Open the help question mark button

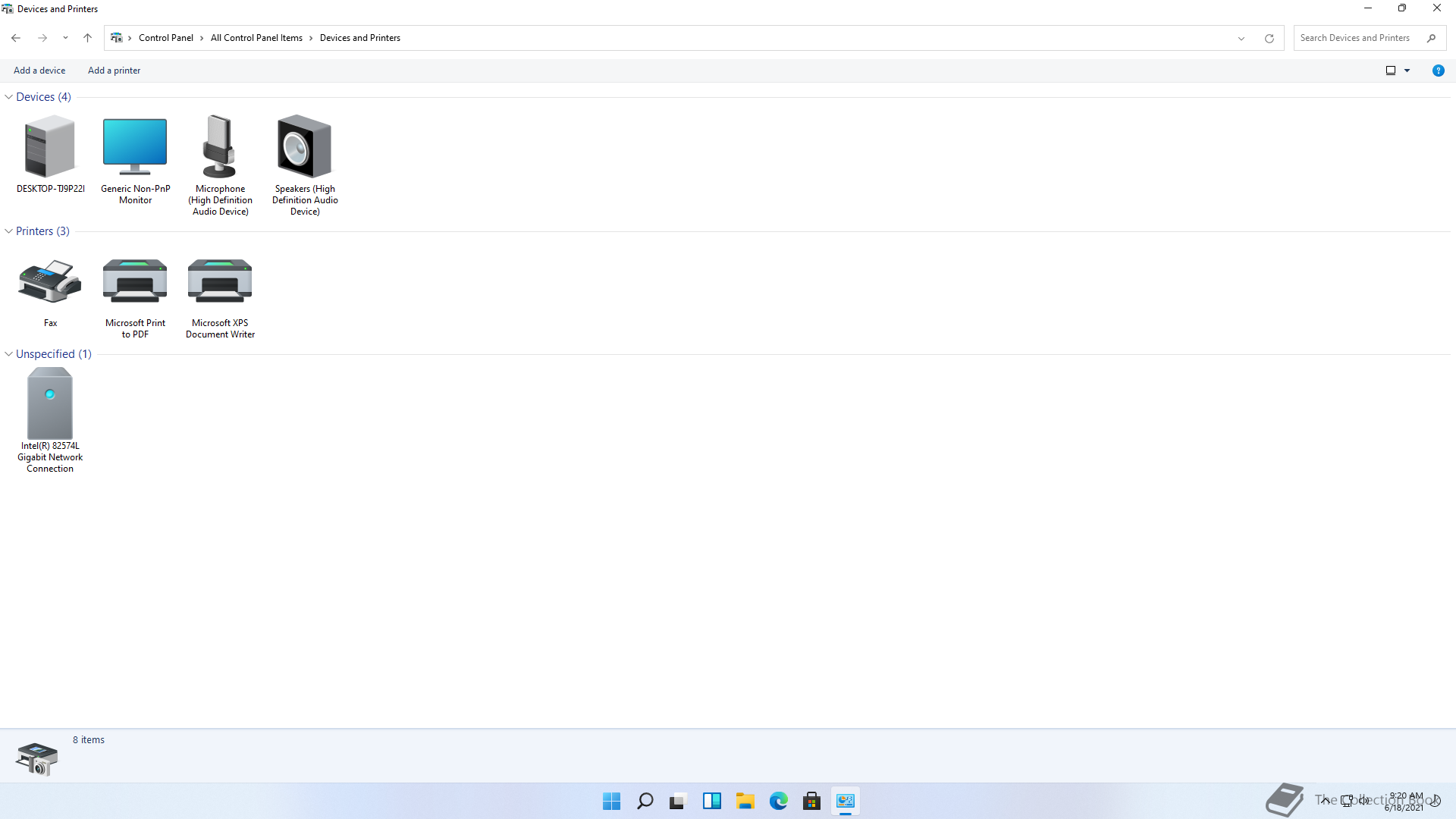point(1438,71)
